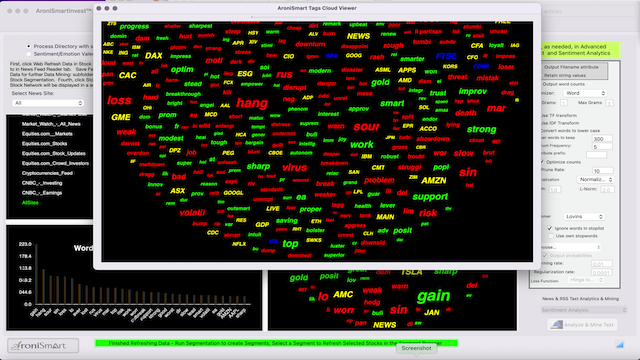Click Max Grams field showing 3
640x360 pixels.
click(609, 103)
